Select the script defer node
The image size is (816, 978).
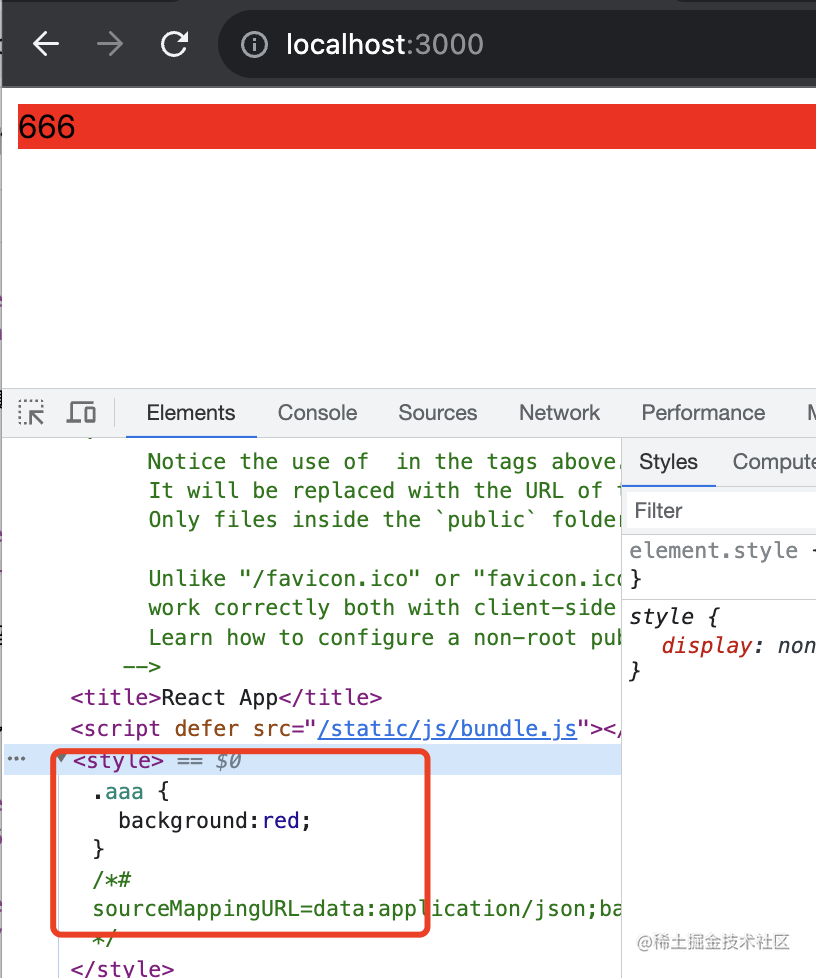(345, 729)
